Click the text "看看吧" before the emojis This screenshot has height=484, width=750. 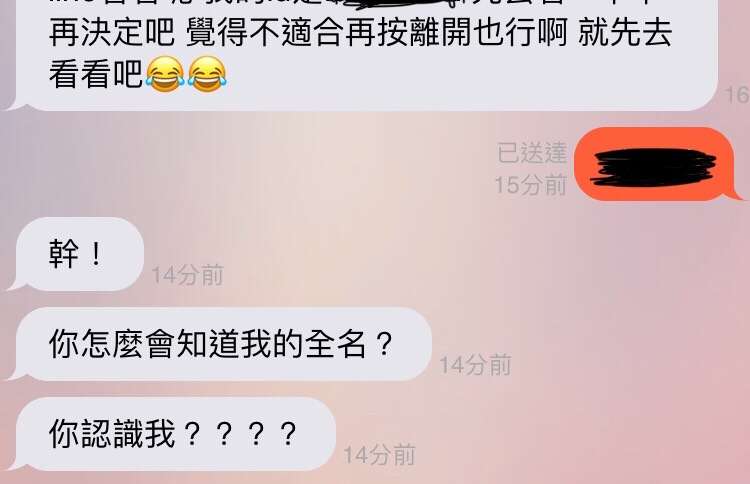[96, 74]
